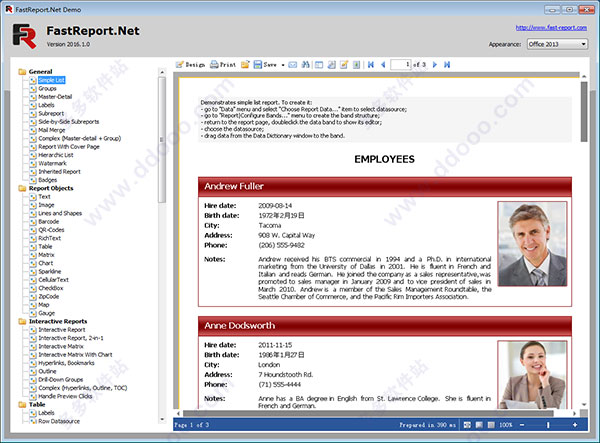This screenshot has height=443, width=600.
Task: Select the CellularText item
Action: [x=53, y=280]
